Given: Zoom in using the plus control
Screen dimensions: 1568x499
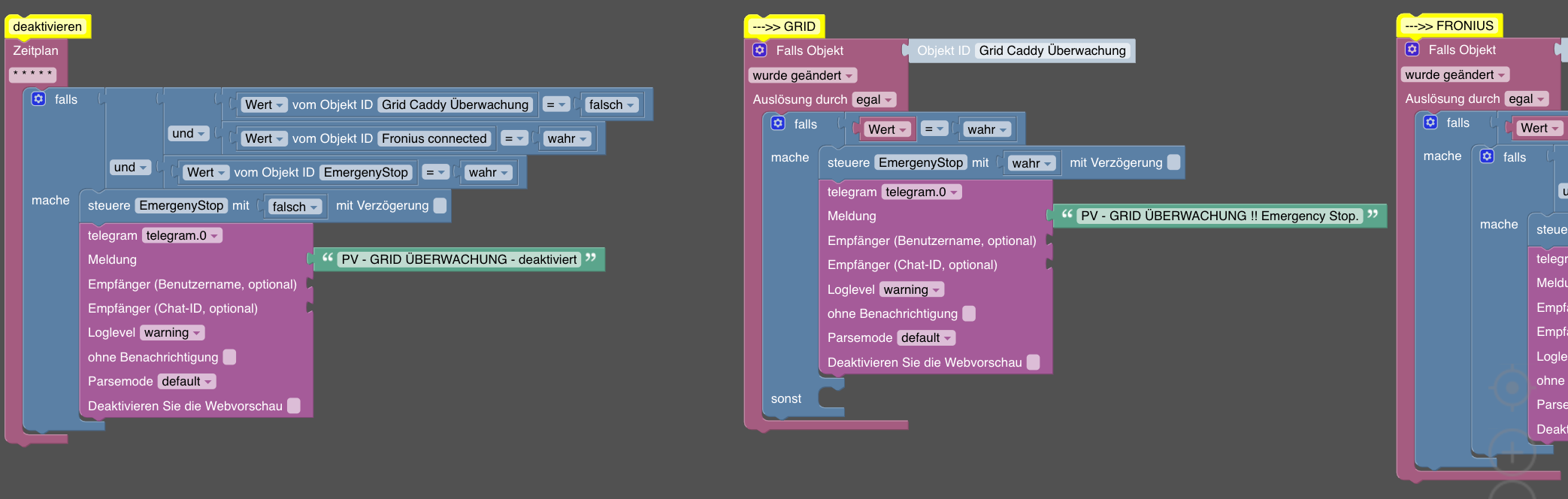Looking at the screenshot, I should click(1512, 452).
